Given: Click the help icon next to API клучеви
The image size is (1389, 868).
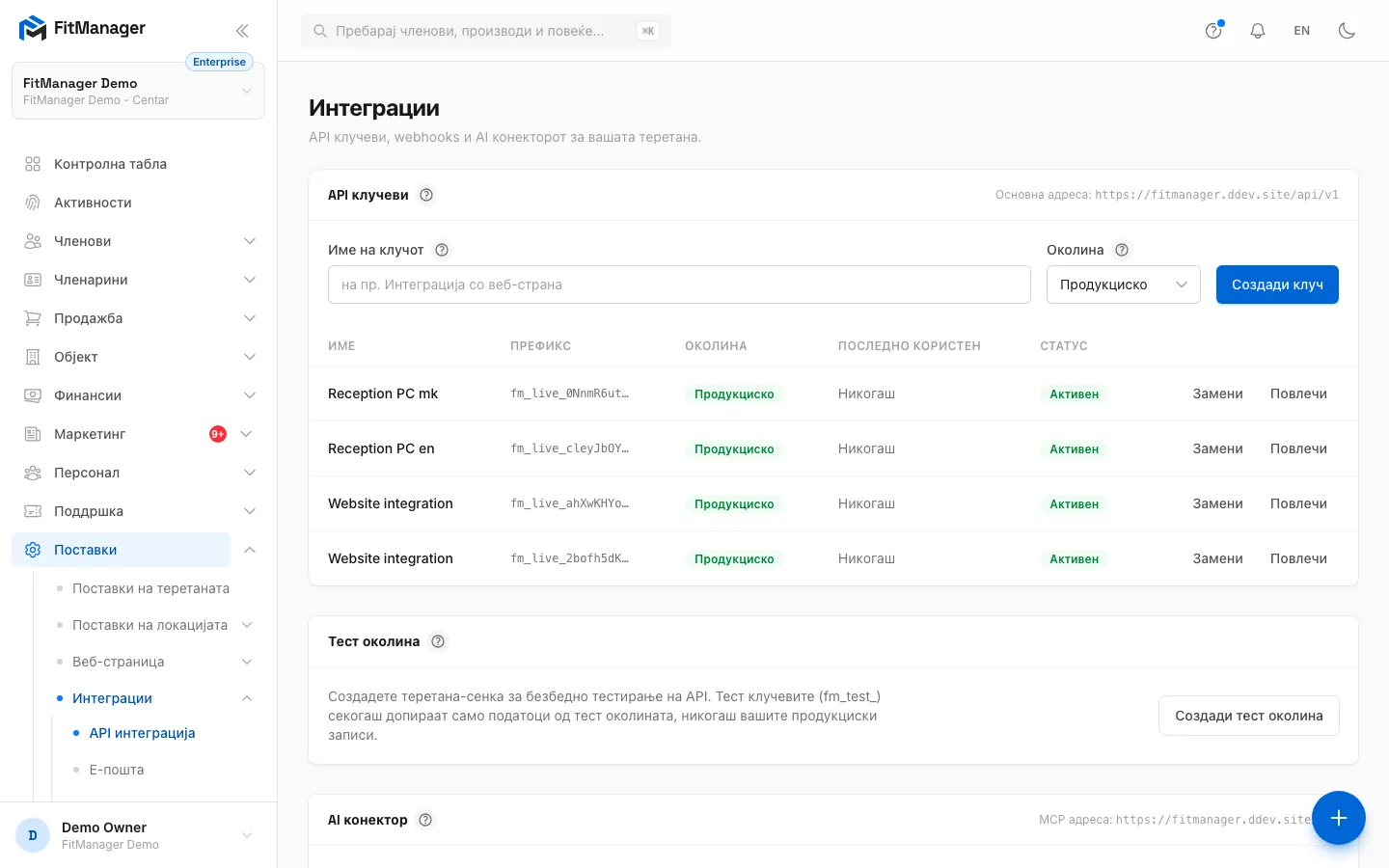Looking at the screenshot, I should (x=426, y=195).
